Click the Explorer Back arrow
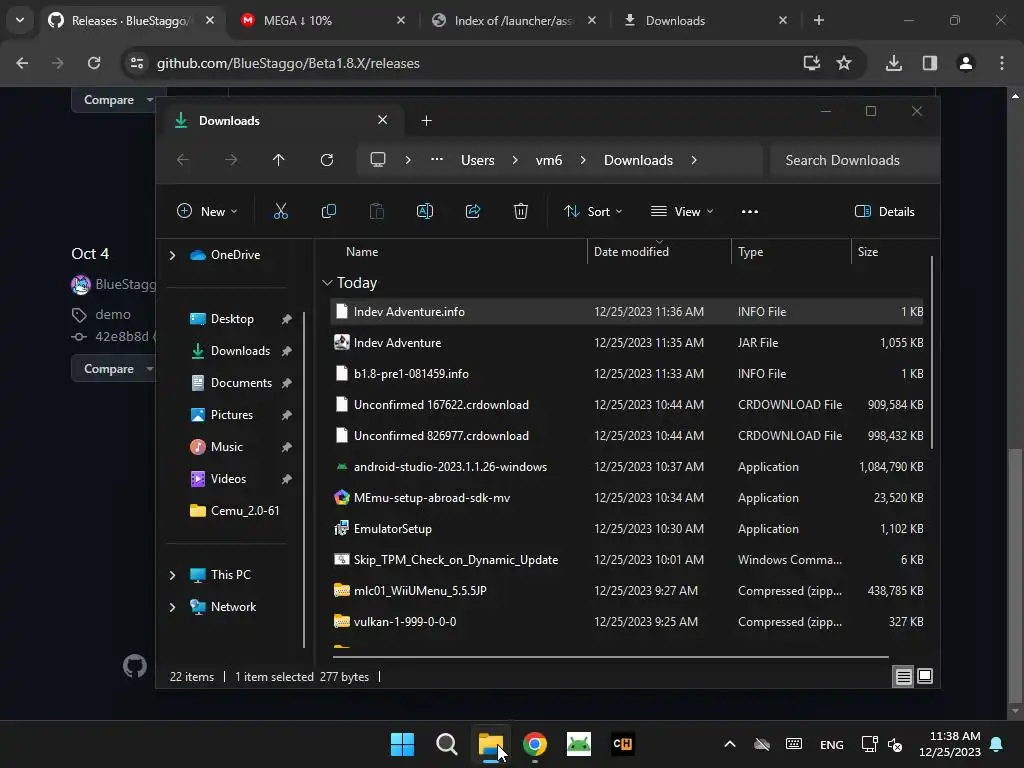Image resolution: width=1024 pixels, height=768 pixels. coord(183,160)
